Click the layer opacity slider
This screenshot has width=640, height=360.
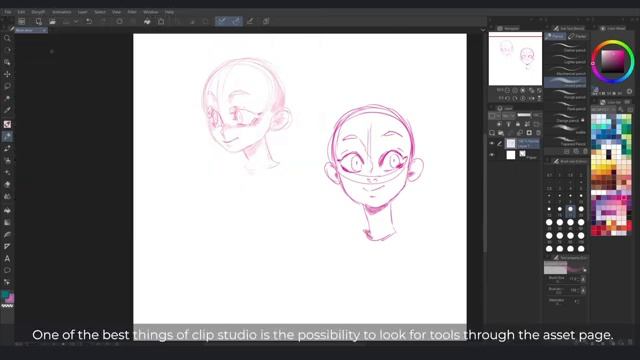click(x=524, y=116)
